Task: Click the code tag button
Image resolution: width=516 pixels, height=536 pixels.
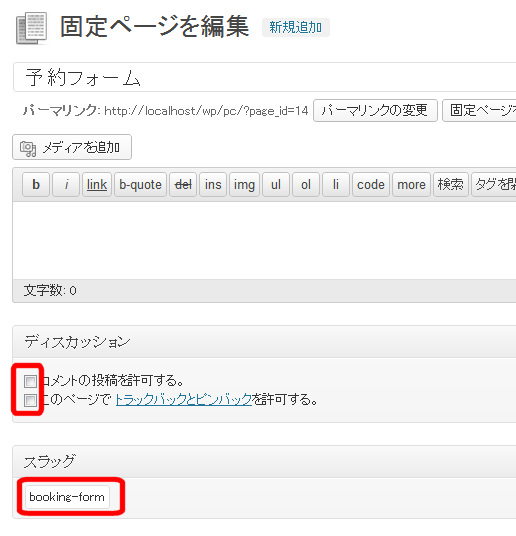Action: point(371,185)
